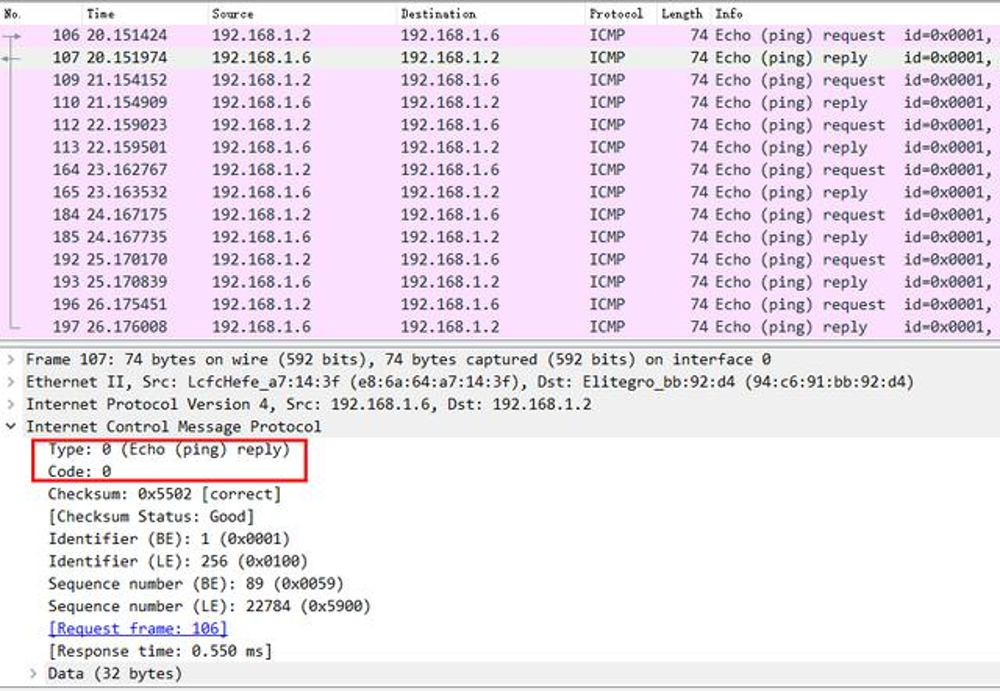1000x691 pixels.
Task: Select packet 106 echo request row
Action: 500,36
